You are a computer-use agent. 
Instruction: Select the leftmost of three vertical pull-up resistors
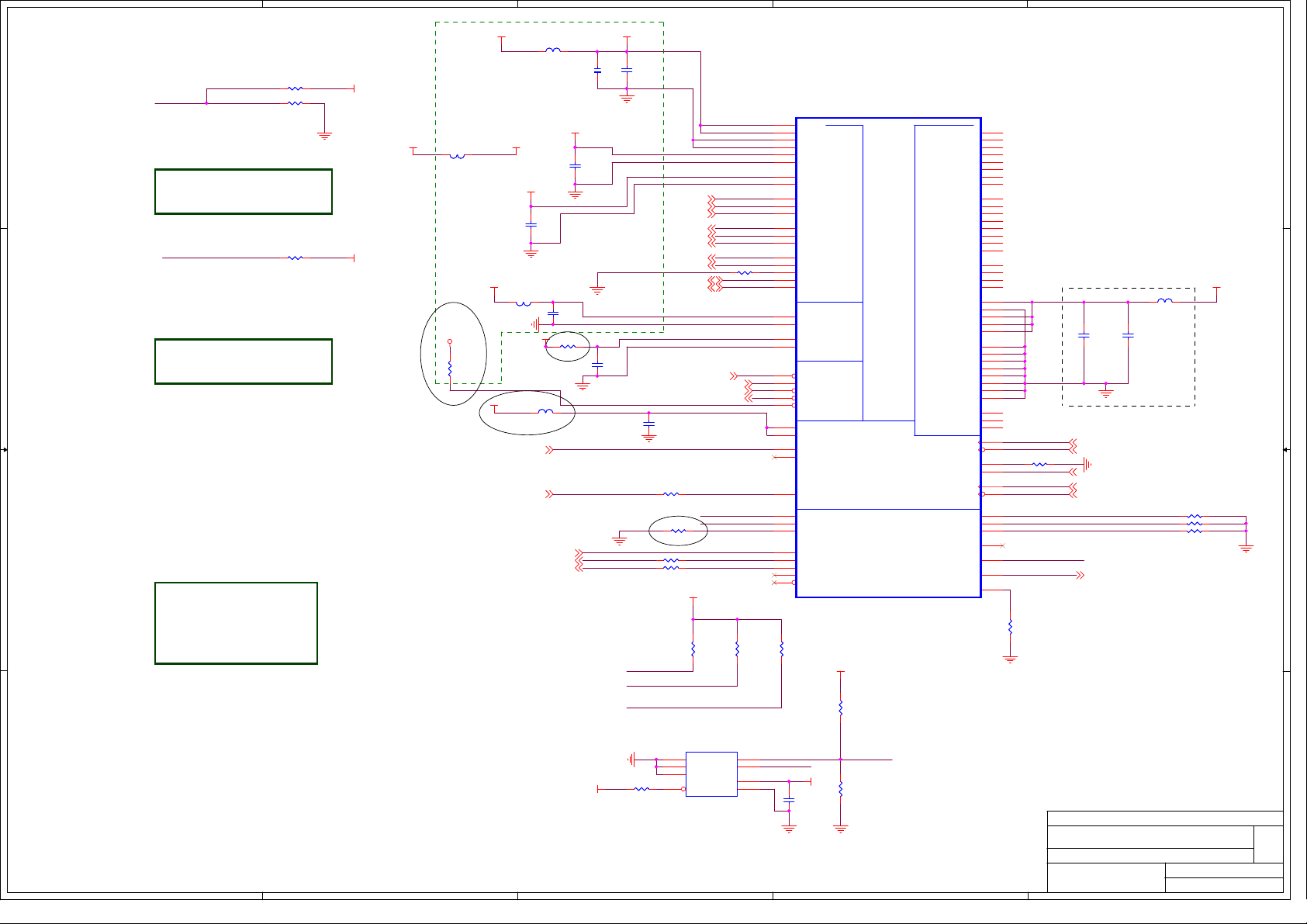(693, 649)
